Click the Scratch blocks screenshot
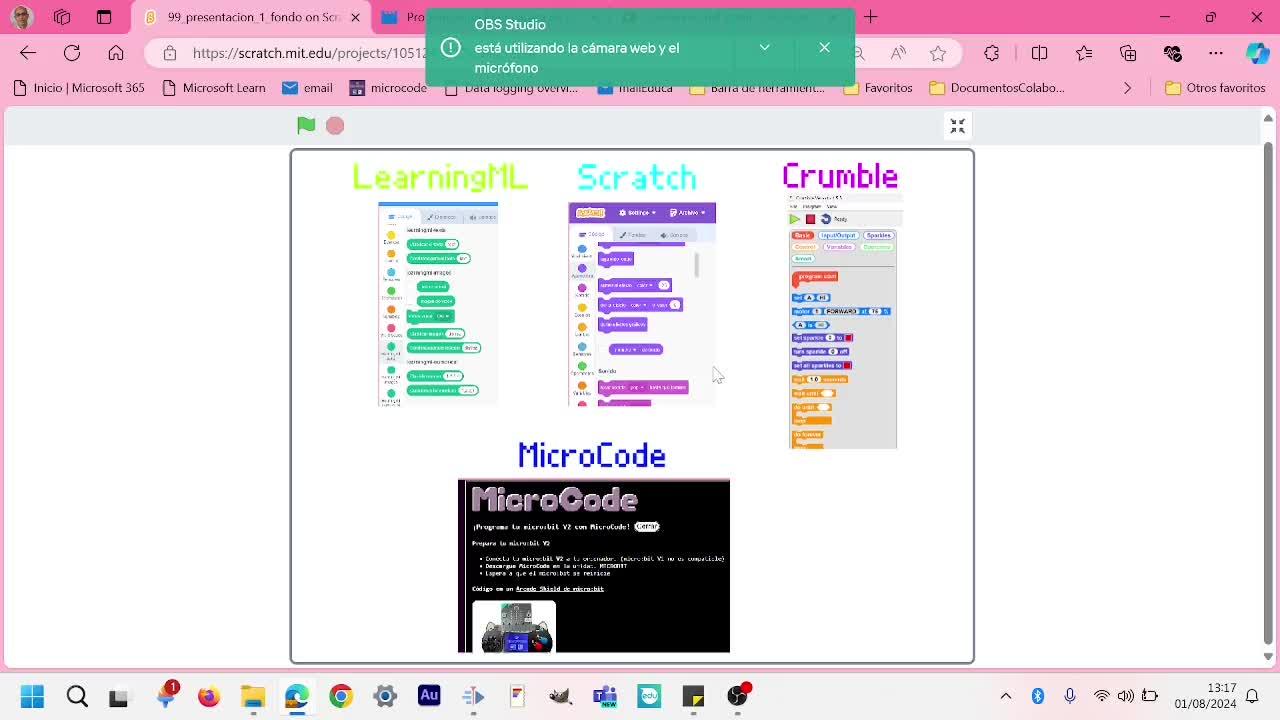 pos(642,304)
